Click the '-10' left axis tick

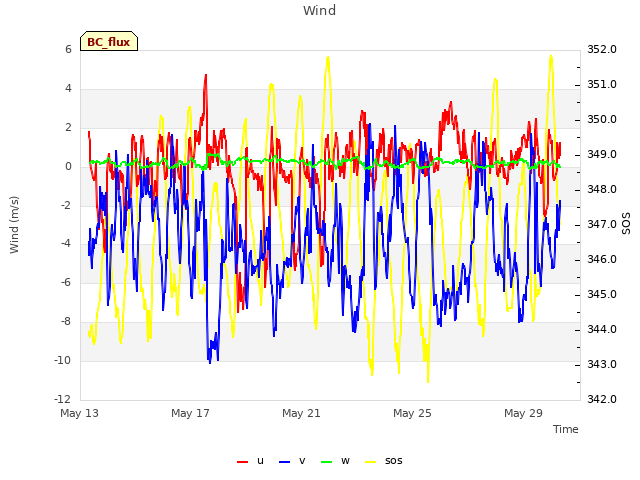(62, 360)
